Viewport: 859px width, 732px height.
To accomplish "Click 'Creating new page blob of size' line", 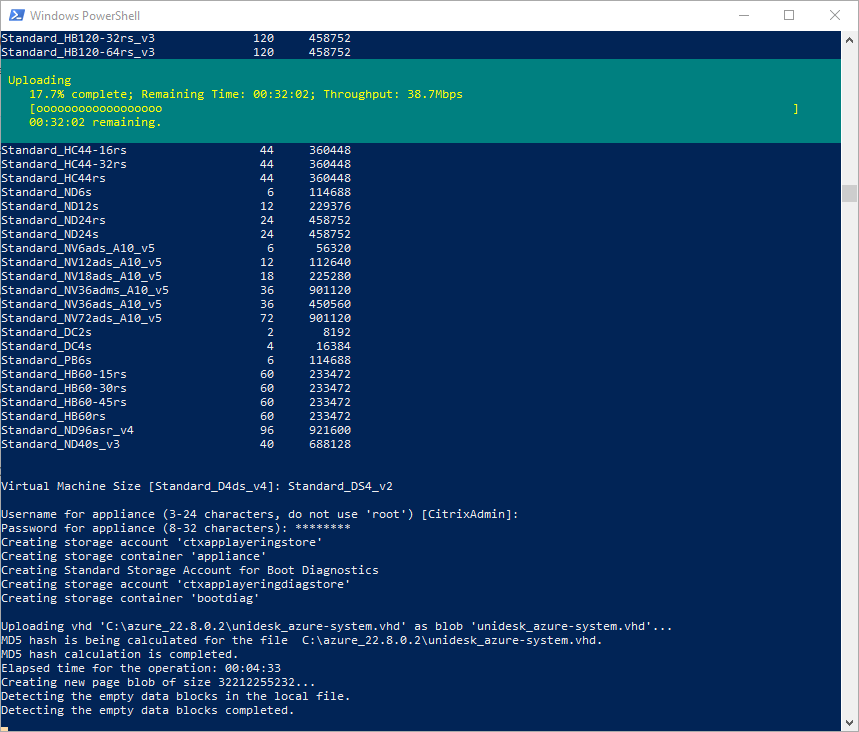I will [158, 682].
